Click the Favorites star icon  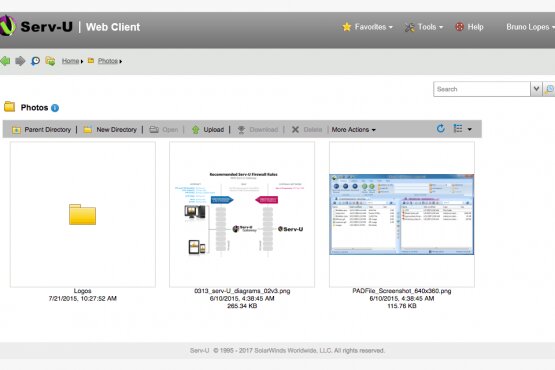click(347, 27)
